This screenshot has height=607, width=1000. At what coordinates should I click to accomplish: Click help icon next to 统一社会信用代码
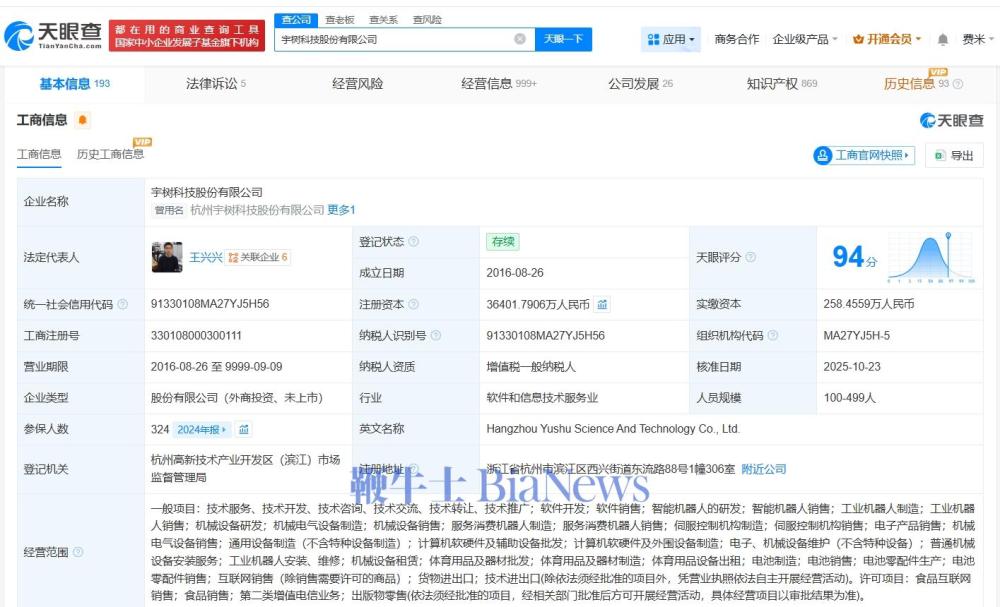pos(122,304)
